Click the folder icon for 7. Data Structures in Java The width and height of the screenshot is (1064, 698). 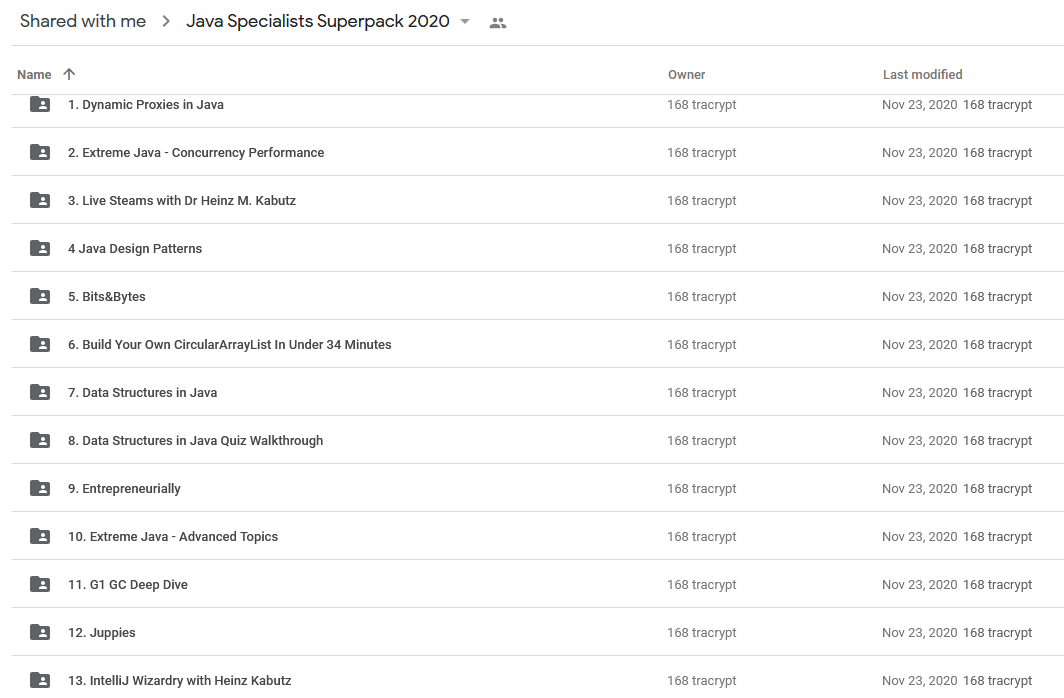click(40, 392)
